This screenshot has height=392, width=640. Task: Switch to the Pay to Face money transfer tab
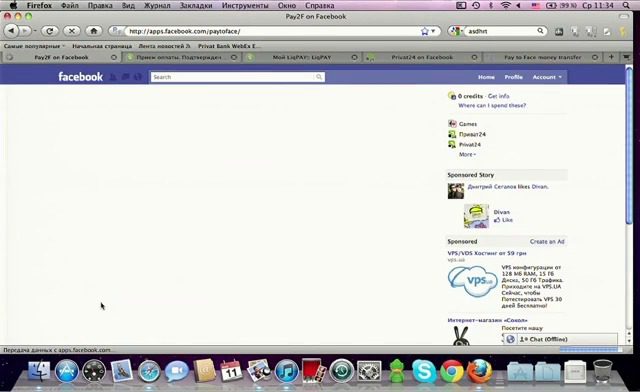pos(542,58)
